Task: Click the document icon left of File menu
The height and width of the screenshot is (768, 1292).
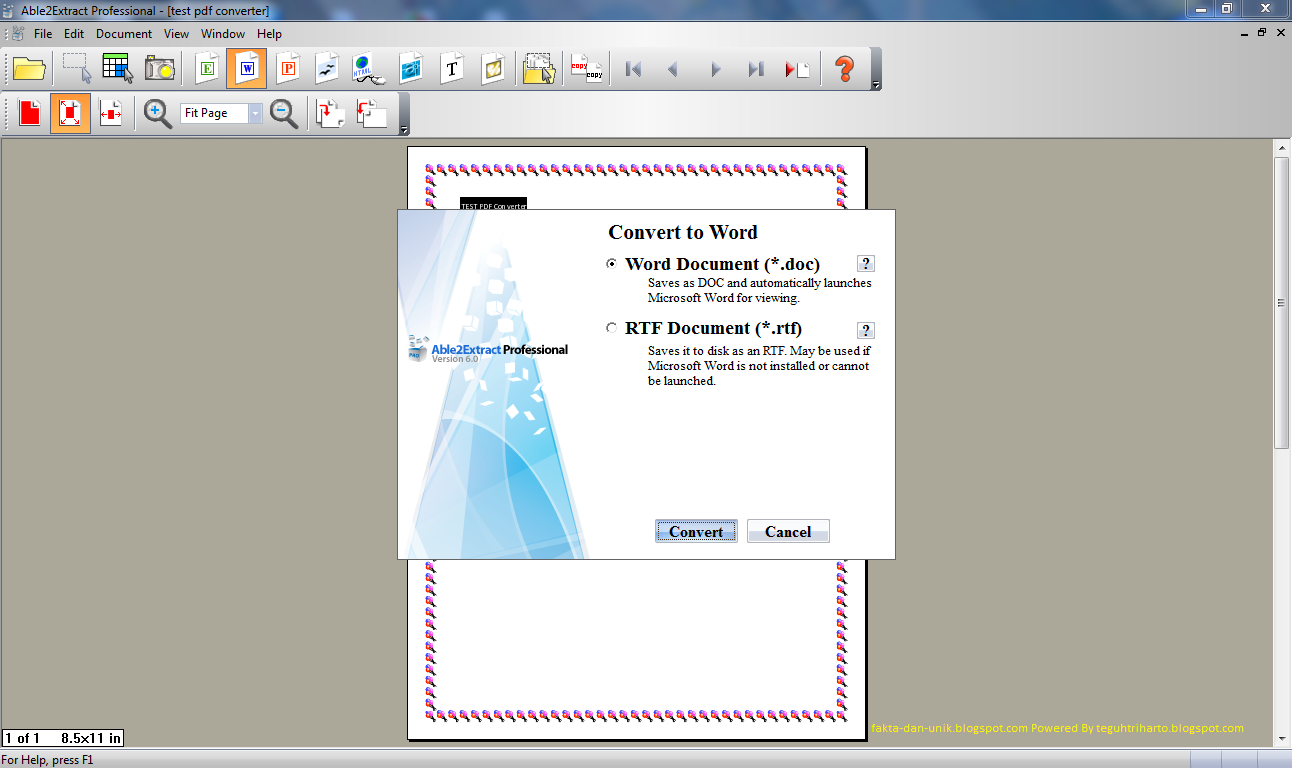Action: 18,34
